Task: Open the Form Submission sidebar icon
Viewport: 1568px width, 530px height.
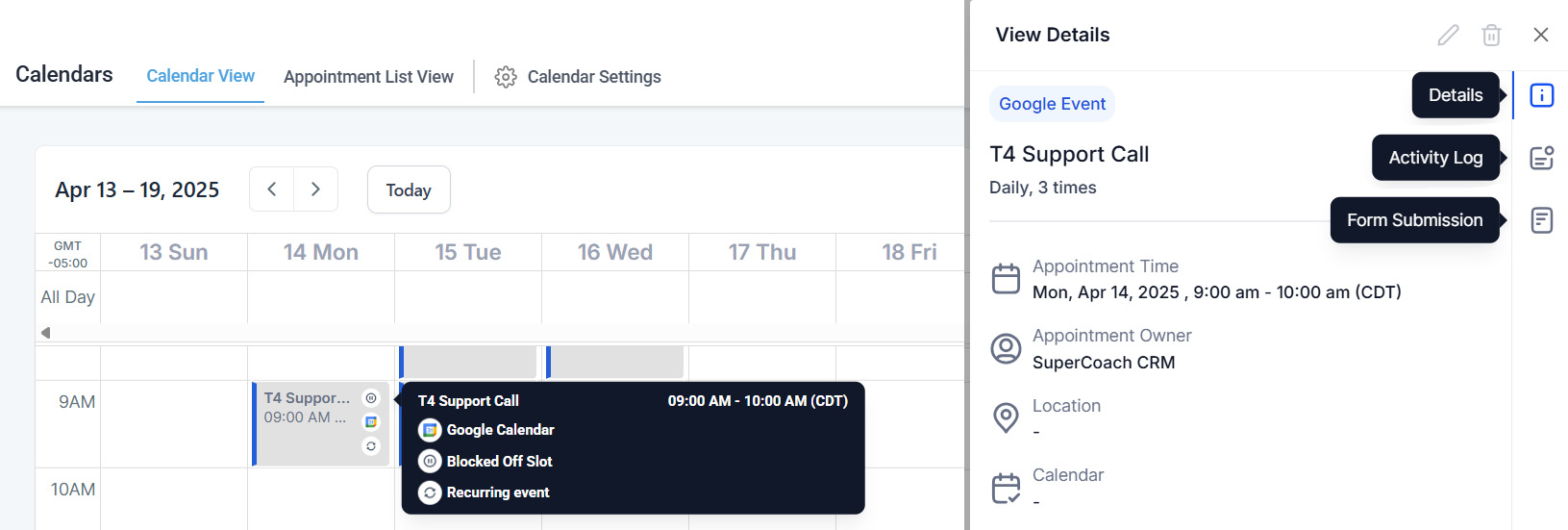Action: (1541, 220)
